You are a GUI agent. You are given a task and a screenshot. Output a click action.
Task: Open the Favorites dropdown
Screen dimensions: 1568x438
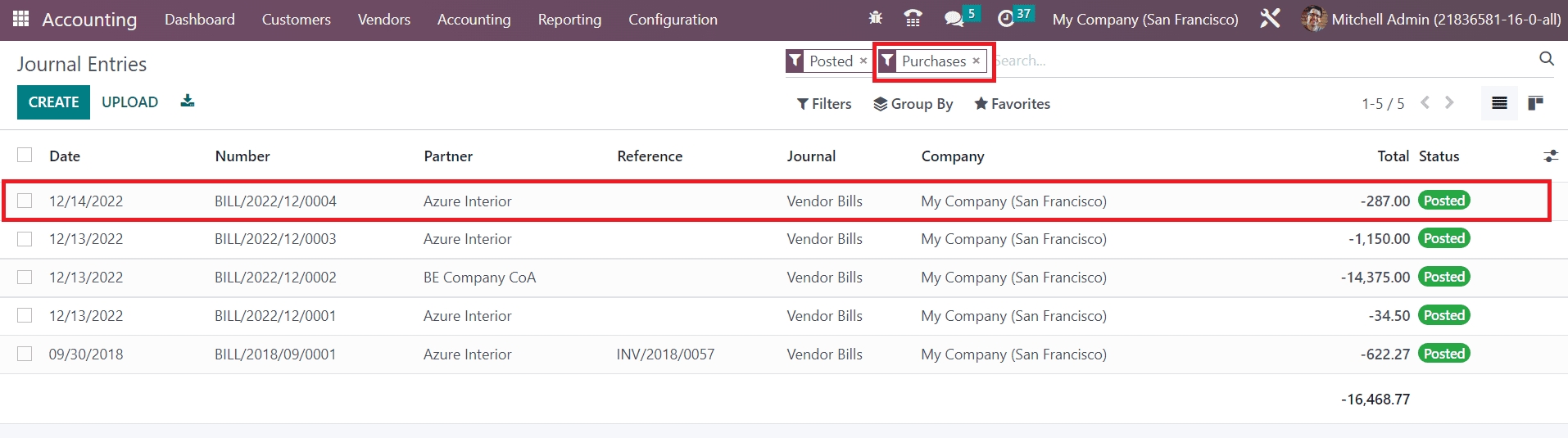(x=1012, y=104)
